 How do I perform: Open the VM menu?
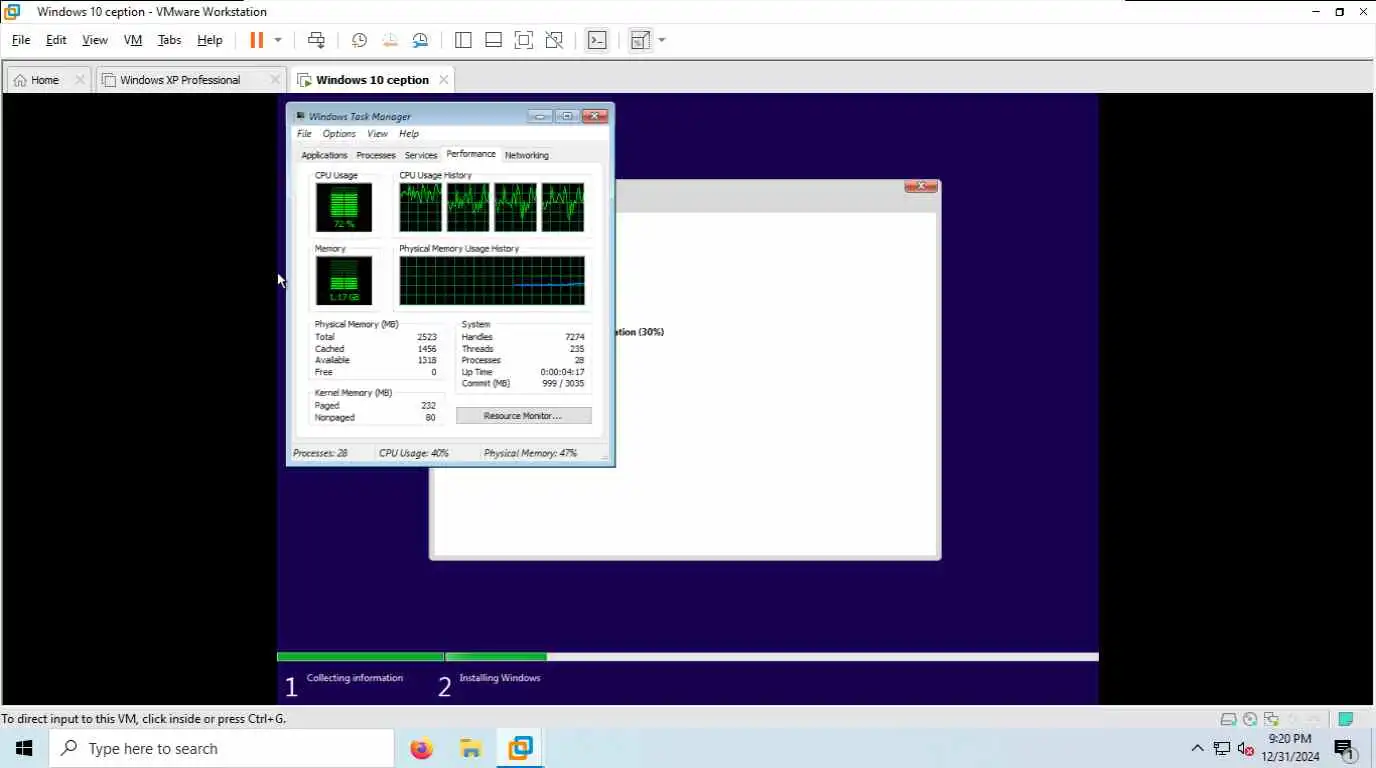point(133,40)
